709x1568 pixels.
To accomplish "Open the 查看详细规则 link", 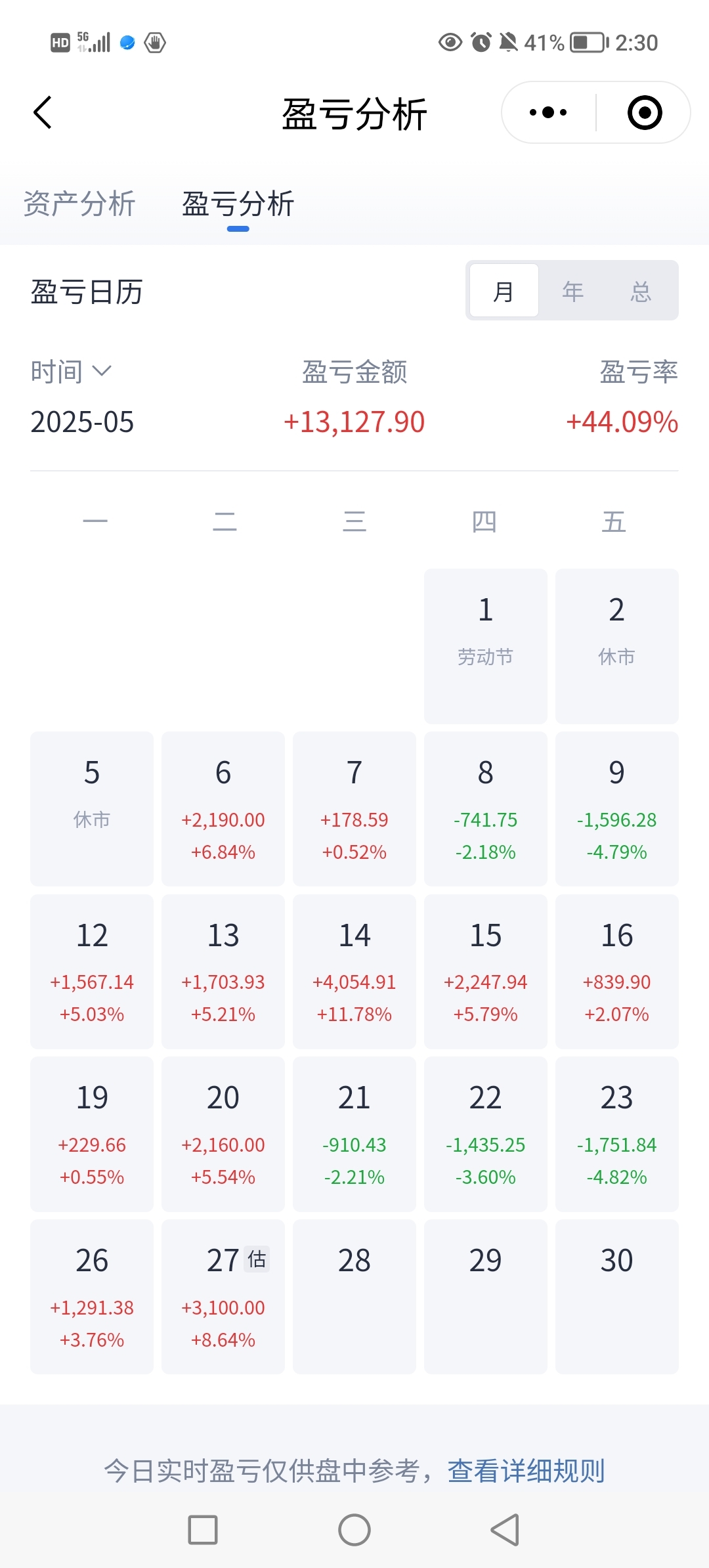I will [x=526, y=1471].
